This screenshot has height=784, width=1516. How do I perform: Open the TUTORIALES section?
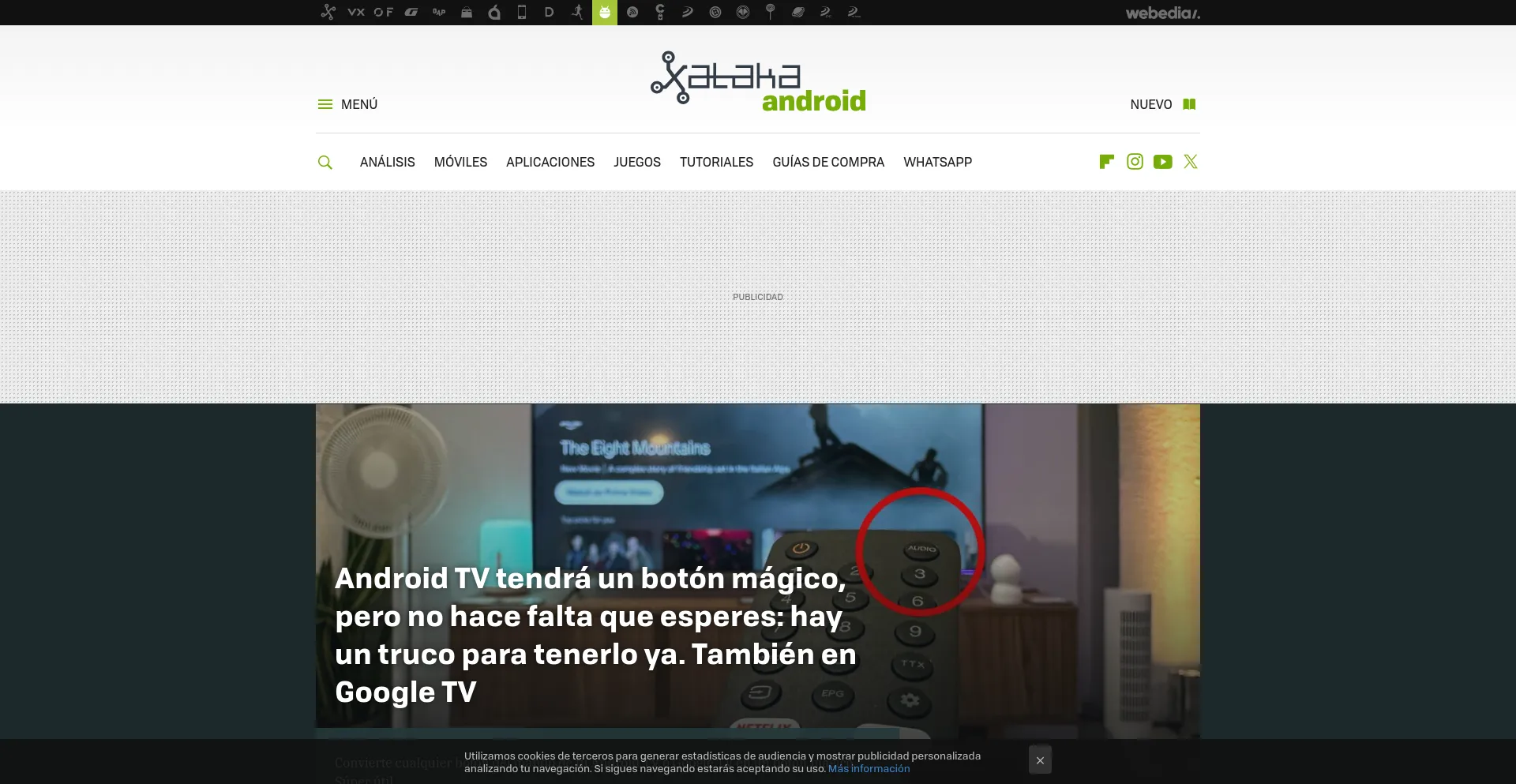tap(716, 162)
